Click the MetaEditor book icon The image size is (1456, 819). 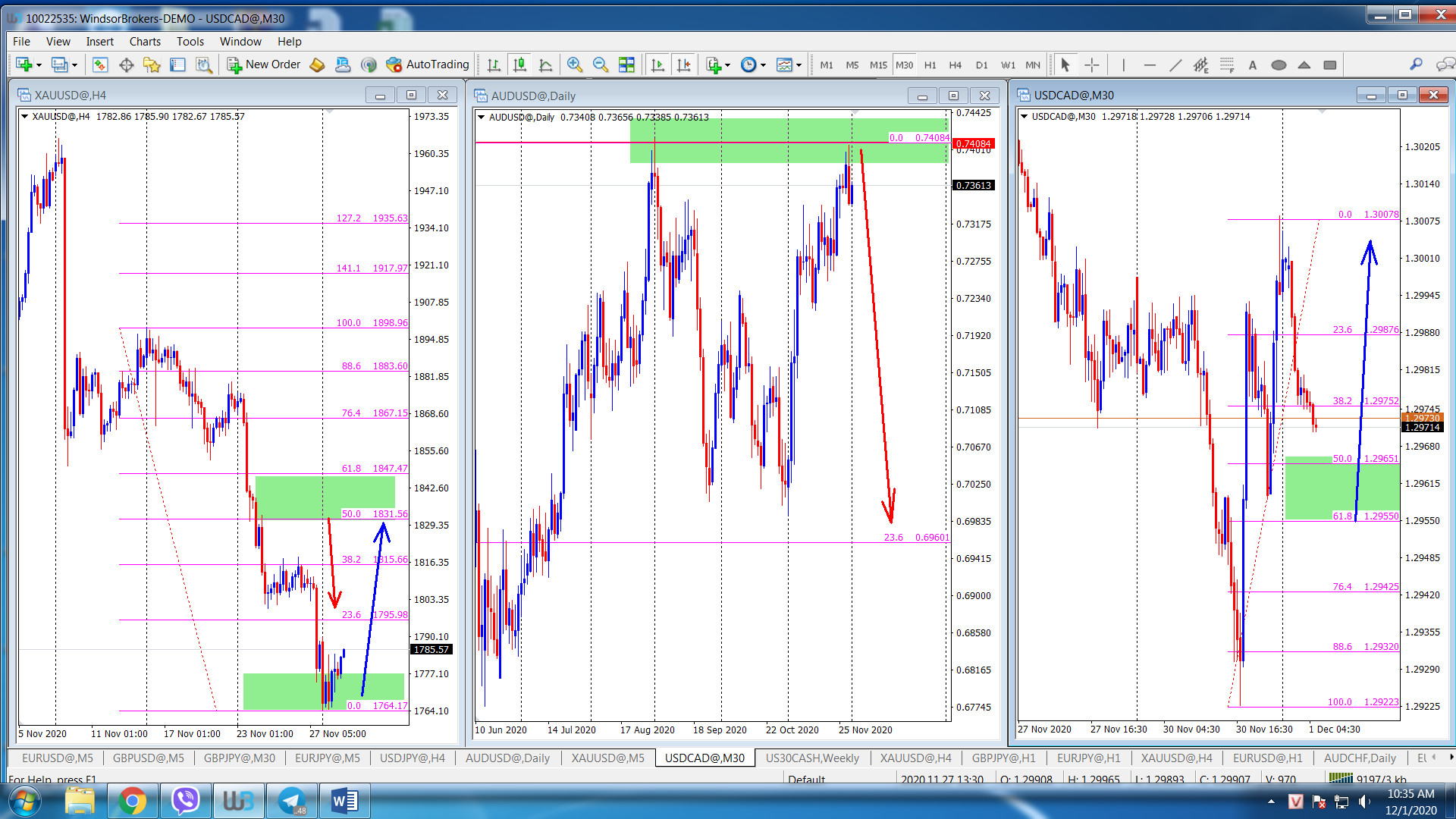click(317, 65)
